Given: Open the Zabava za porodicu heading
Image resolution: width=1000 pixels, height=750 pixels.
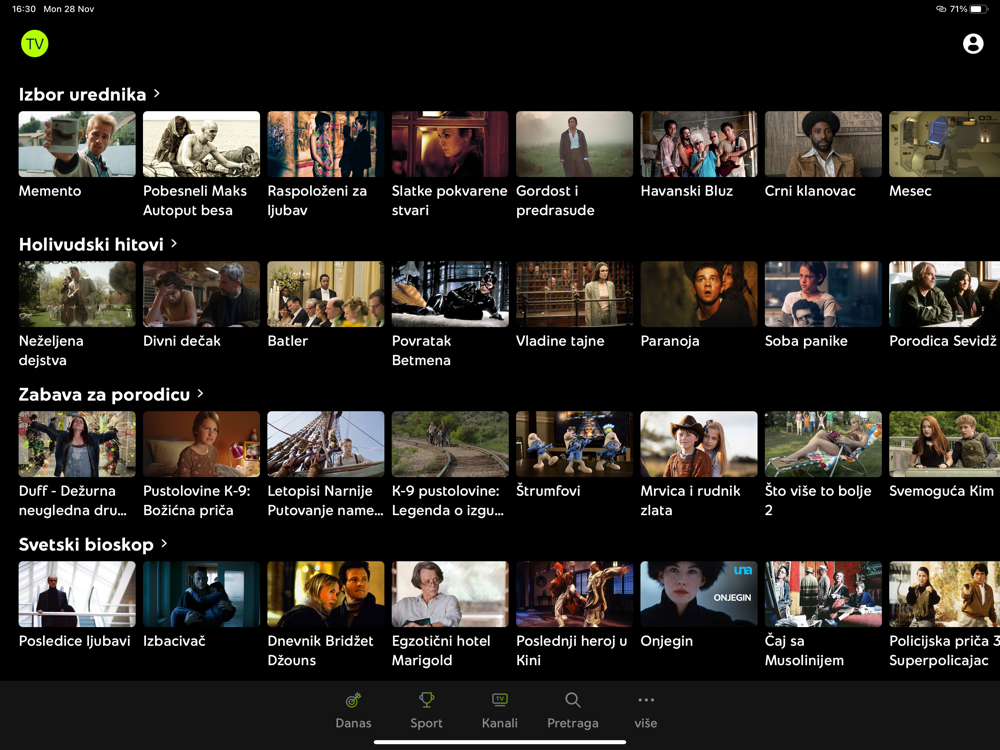Looking at the screenshot, I should pos(104,394).
